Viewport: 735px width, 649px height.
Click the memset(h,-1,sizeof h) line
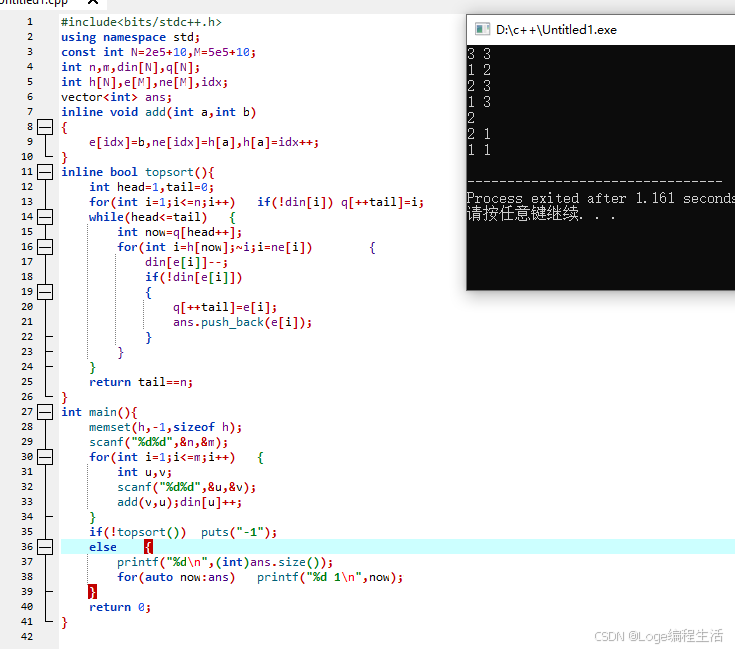click(165, 427)
